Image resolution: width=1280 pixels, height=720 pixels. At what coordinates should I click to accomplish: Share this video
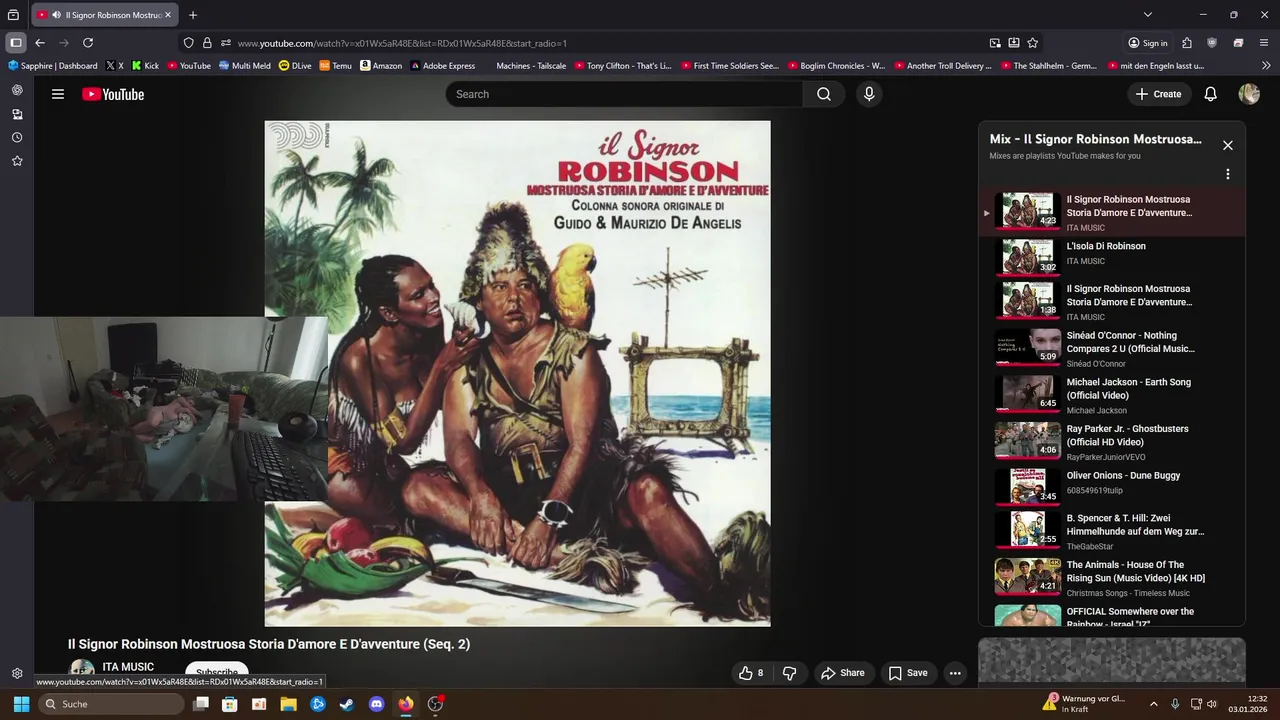(843, 673)
